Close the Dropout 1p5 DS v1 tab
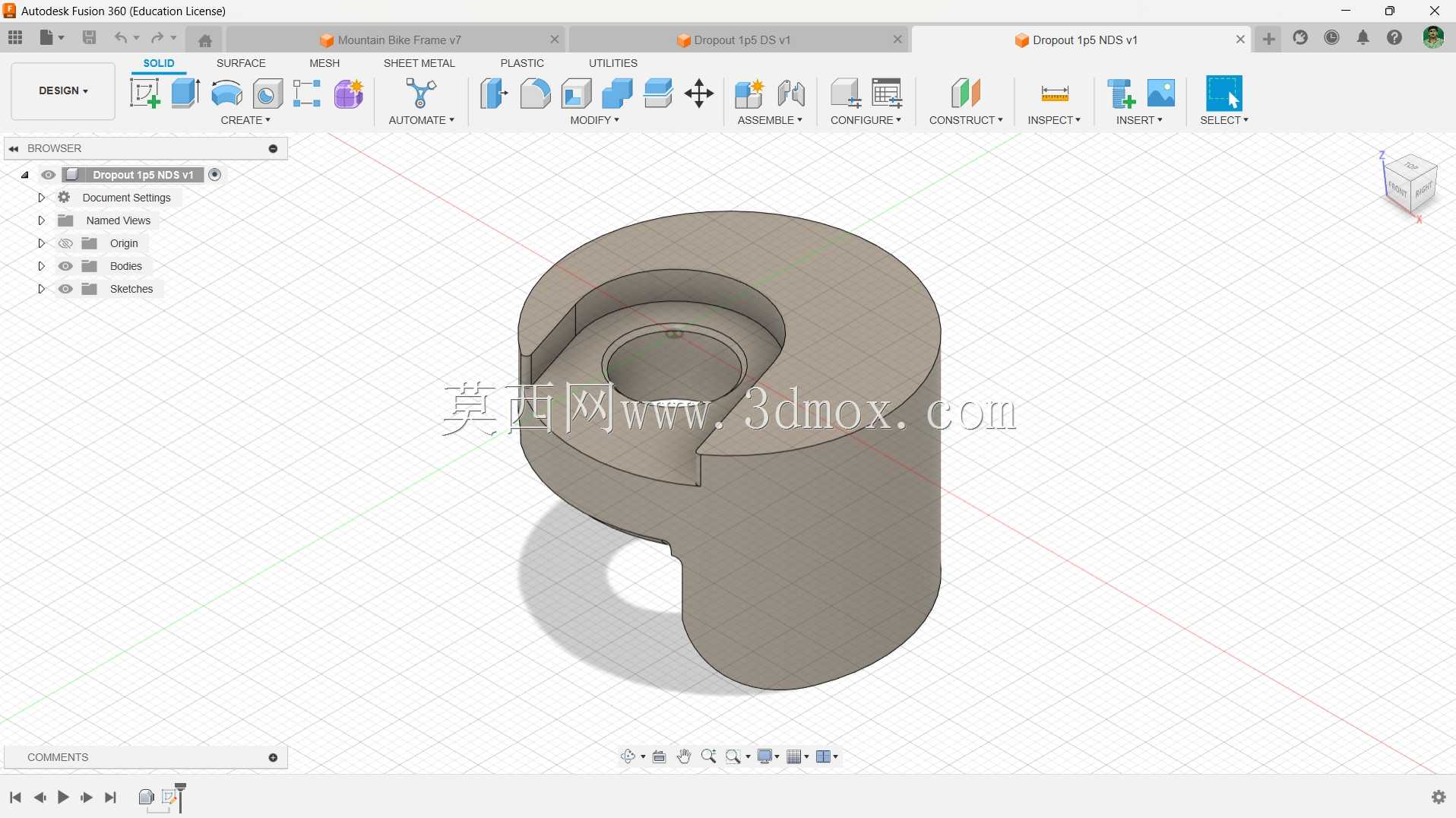This screenshot has height=818, width=1456. coord(897,40)
